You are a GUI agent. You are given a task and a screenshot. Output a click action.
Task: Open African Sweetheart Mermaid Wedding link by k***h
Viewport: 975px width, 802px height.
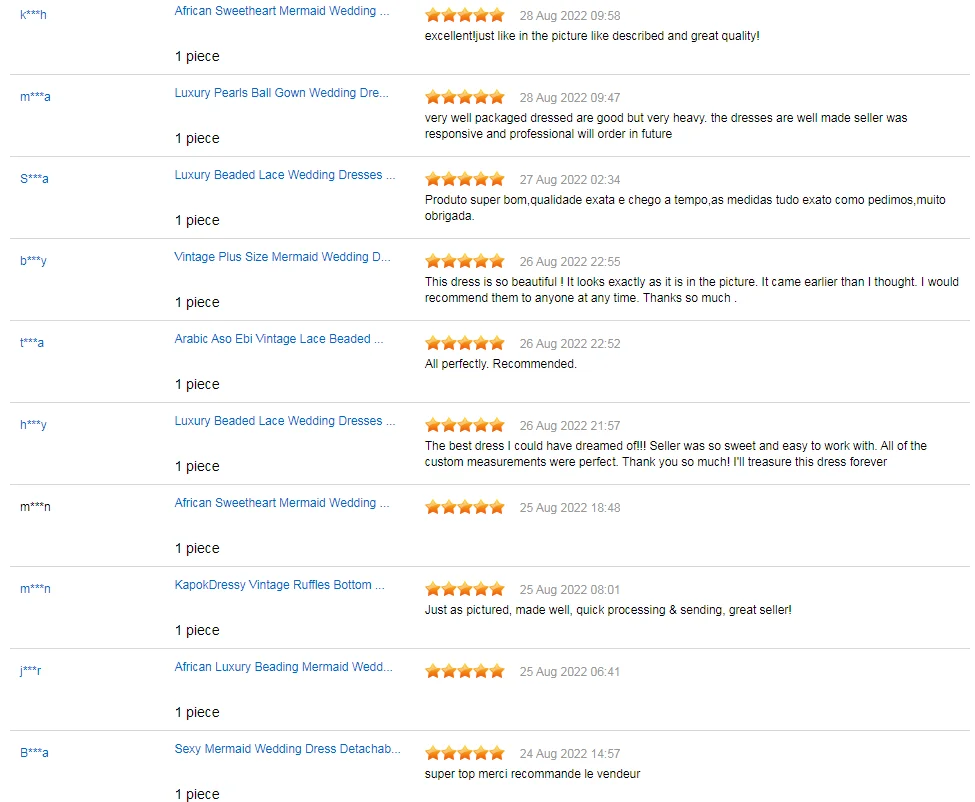click(282, 11)
